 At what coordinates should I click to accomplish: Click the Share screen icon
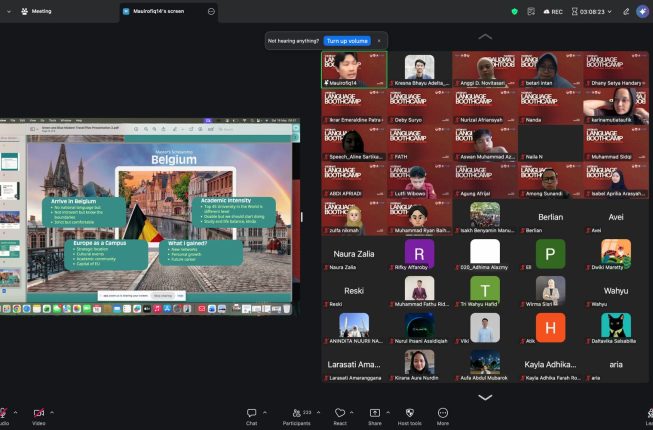[374, 416]
